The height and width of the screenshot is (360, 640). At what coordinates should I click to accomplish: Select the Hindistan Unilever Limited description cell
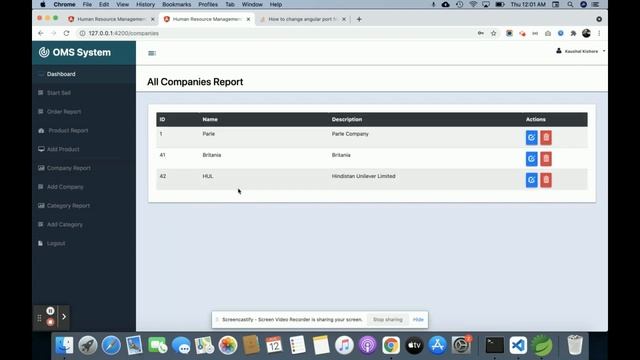[363, 176]
